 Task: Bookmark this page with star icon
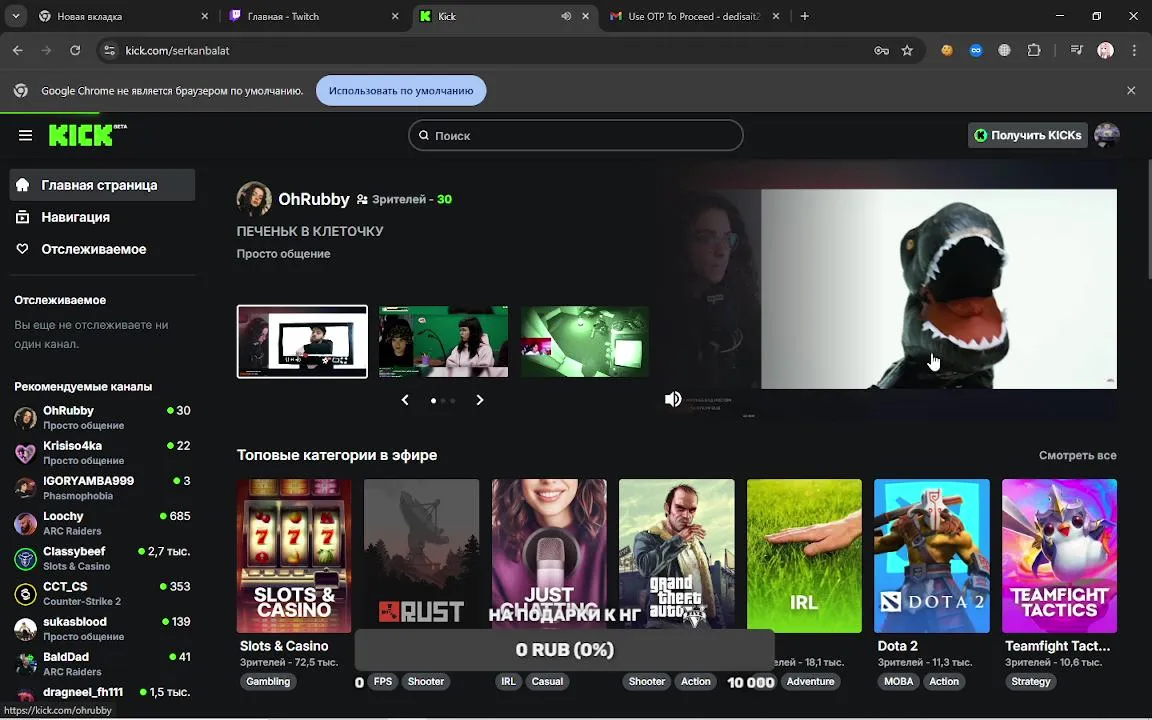point(907,50)
